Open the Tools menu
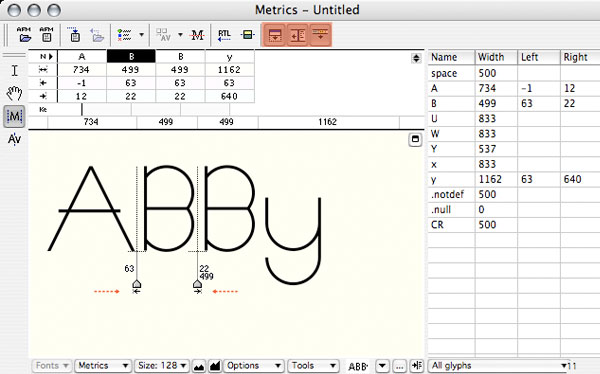 (x=314, y=366)
